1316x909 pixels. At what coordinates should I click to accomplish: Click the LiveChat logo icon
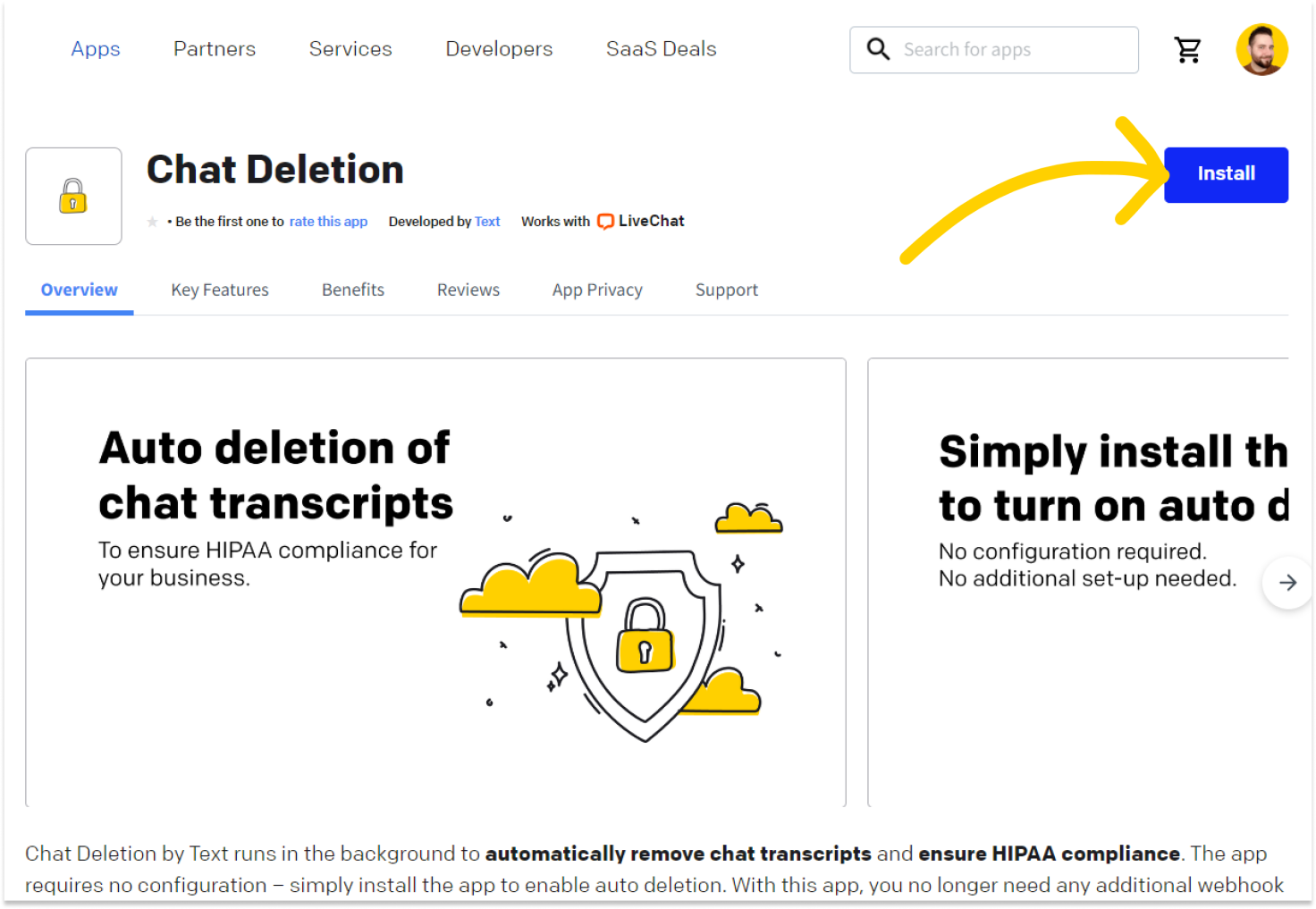pos(605,221)
